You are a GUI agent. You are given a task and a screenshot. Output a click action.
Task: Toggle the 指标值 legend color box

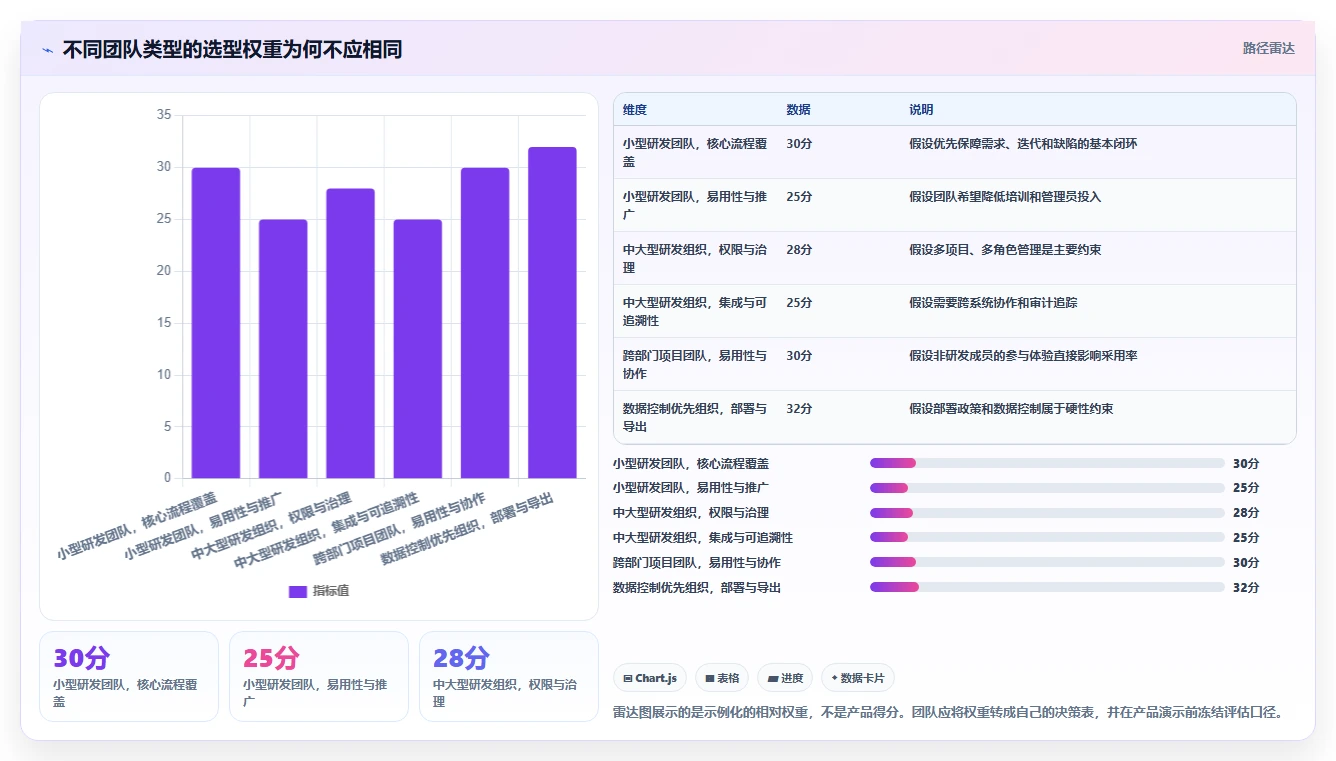(x=298, y=591)
